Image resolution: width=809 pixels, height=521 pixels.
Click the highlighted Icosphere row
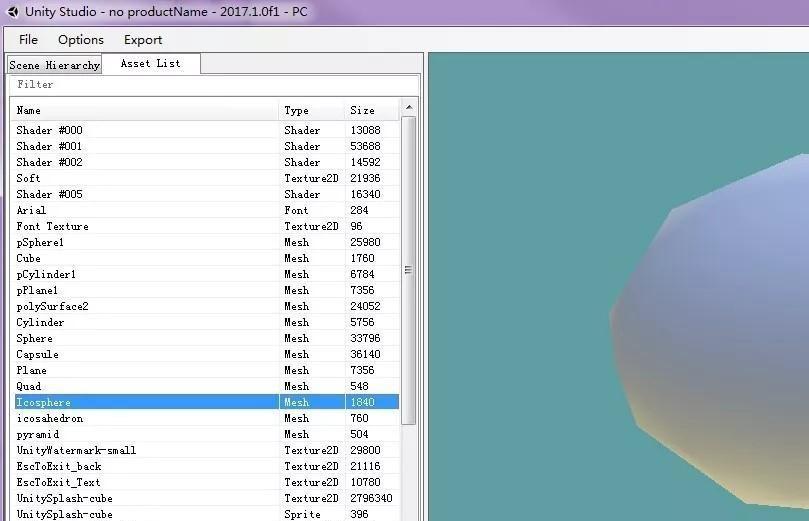[x=206, y=402]
